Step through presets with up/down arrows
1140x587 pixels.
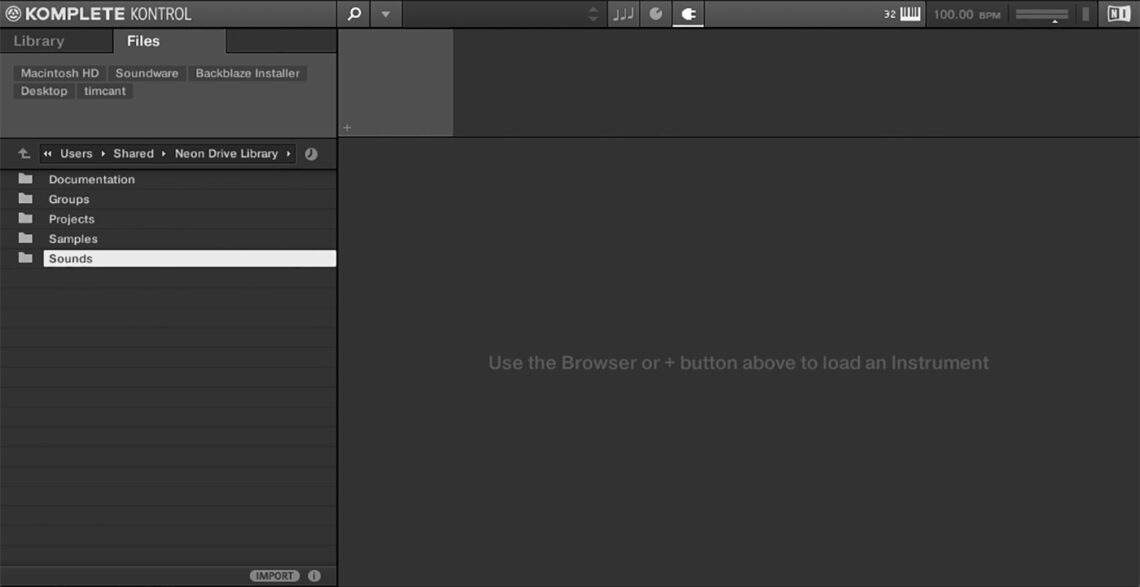tap(592, 14)
